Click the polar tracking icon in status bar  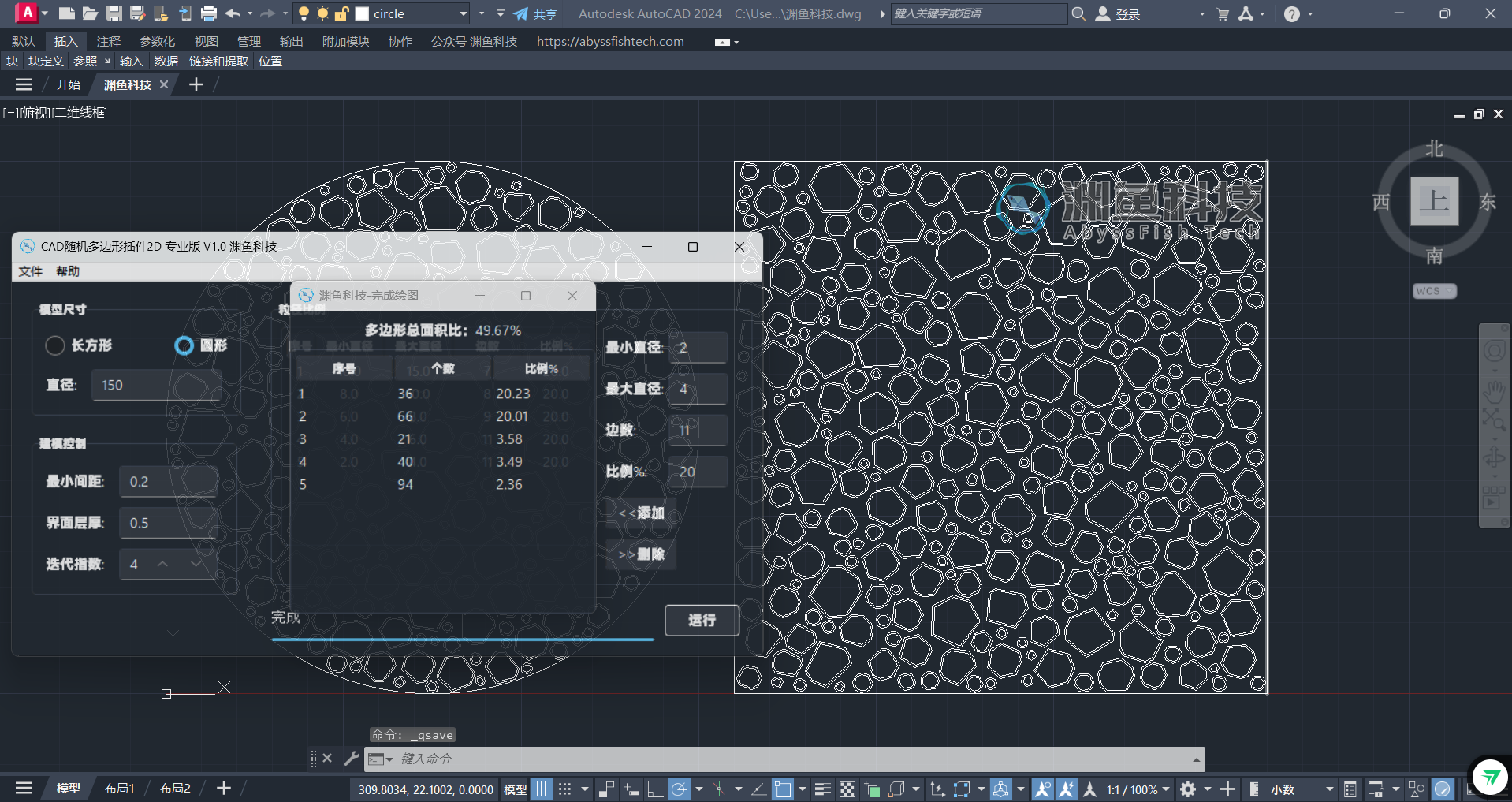pos(679,789)
